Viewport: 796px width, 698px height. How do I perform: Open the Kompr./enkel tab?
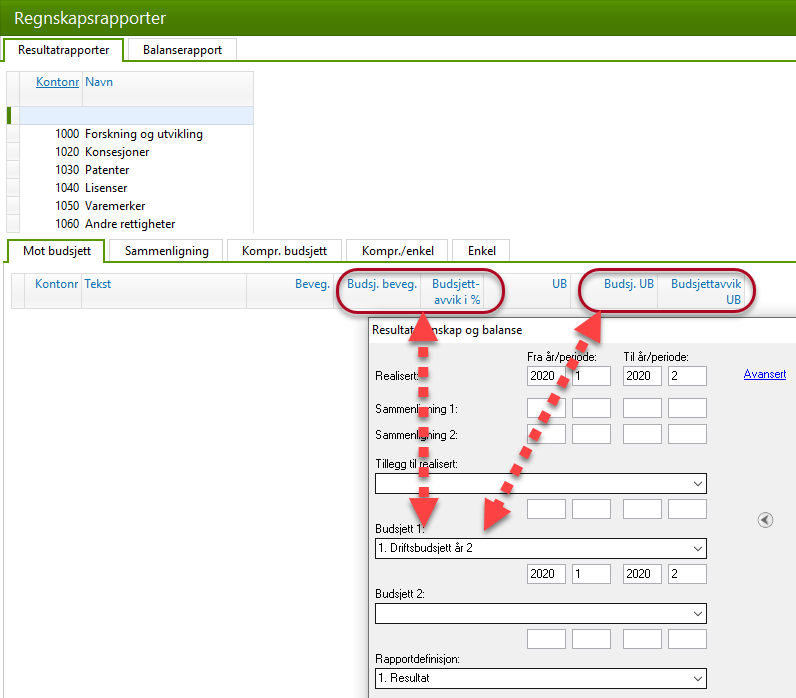coord(397,251)
